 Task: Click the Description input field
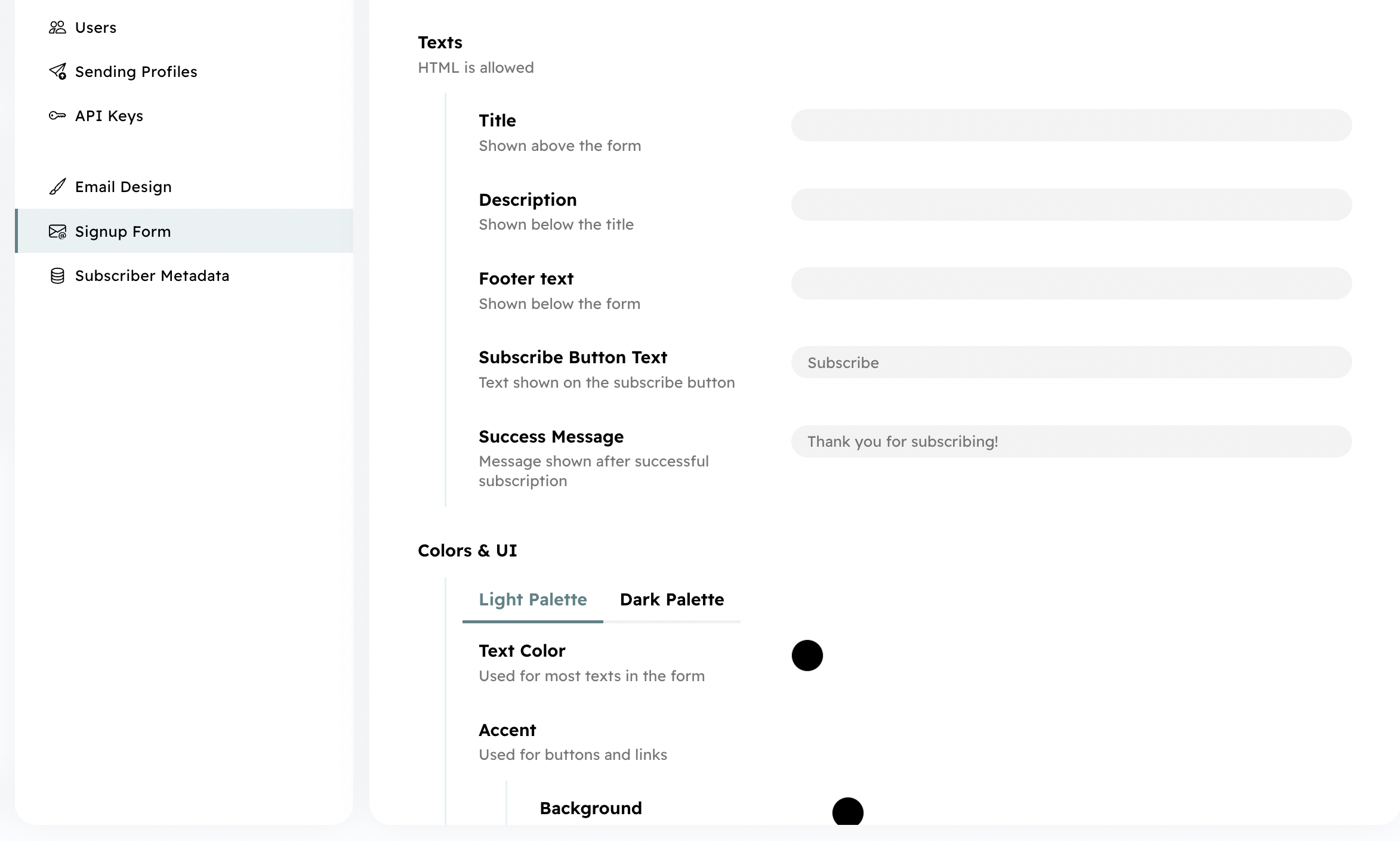click(1071, 205)
